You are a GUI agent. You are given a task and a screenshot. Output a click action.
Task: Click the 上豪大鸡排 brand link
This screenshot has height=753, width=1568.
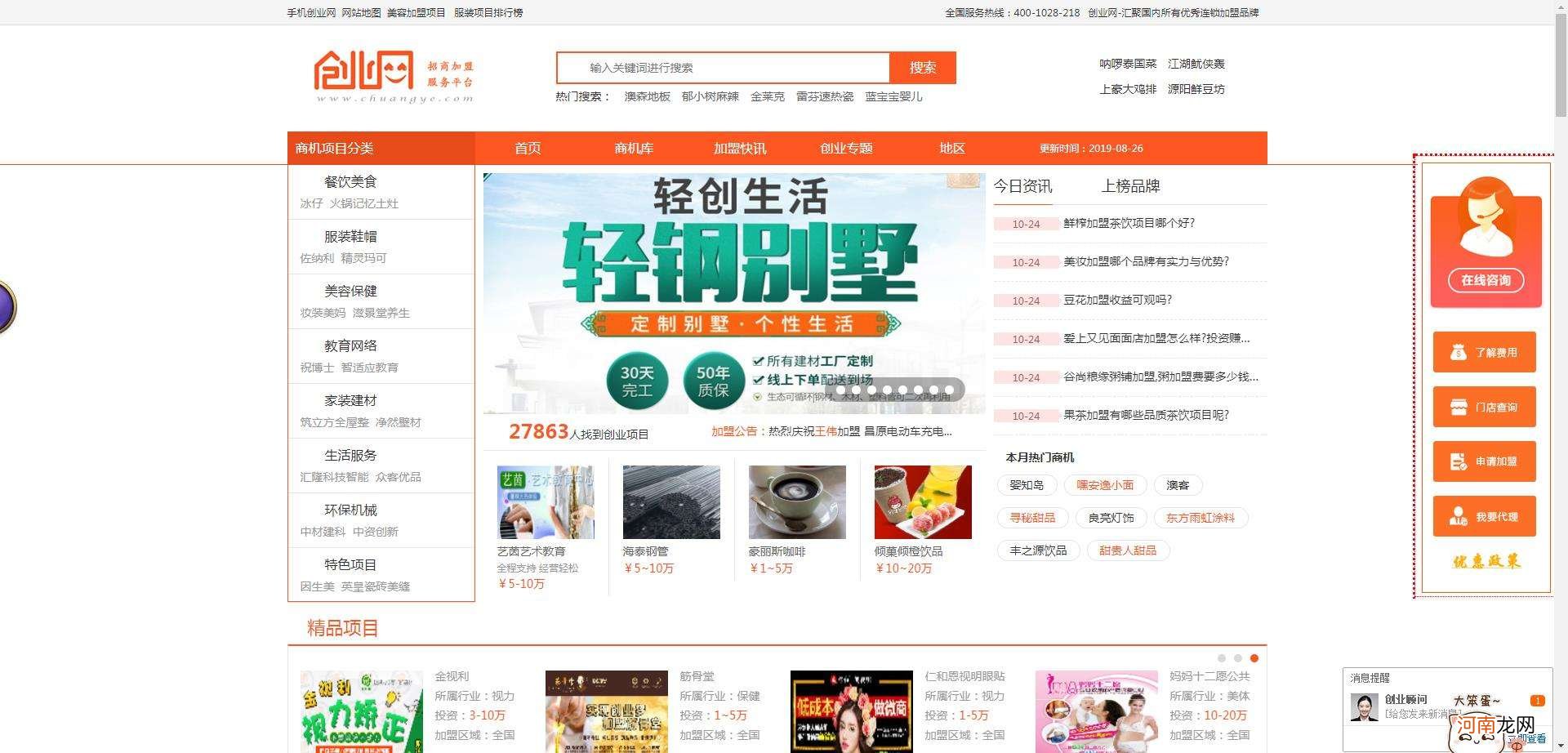[x=1128, y=89]
